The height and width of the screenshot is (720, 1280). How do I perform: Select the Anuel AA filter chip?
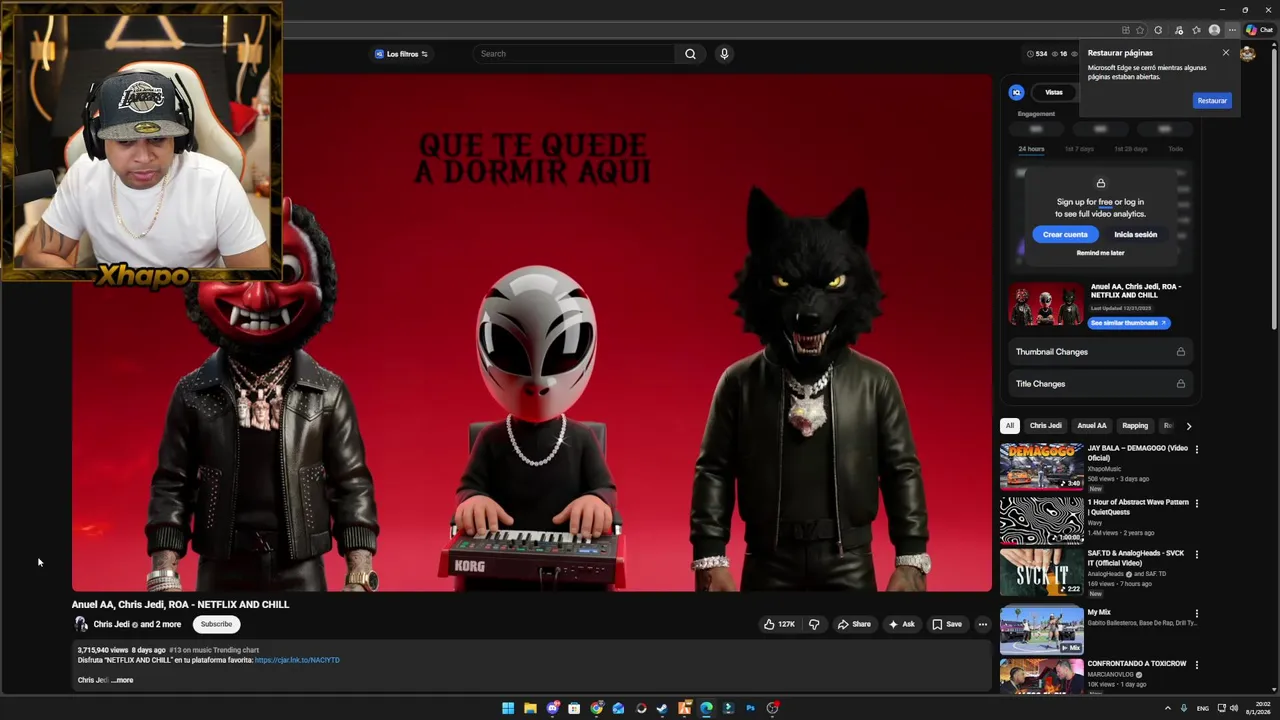(1092, 426)
